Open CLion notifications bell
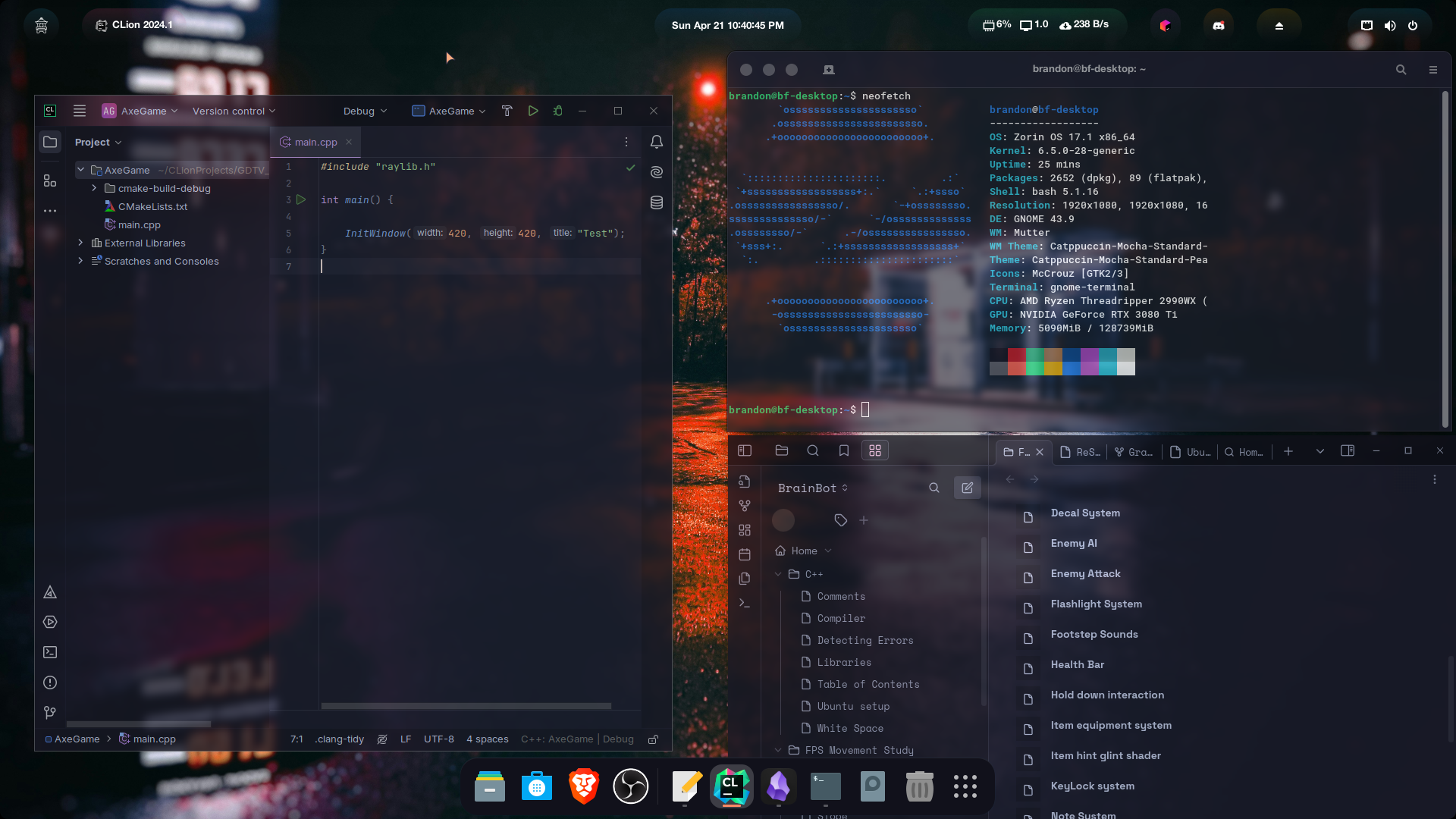This screenshot has width=1456, height=819. click(657, 142)
